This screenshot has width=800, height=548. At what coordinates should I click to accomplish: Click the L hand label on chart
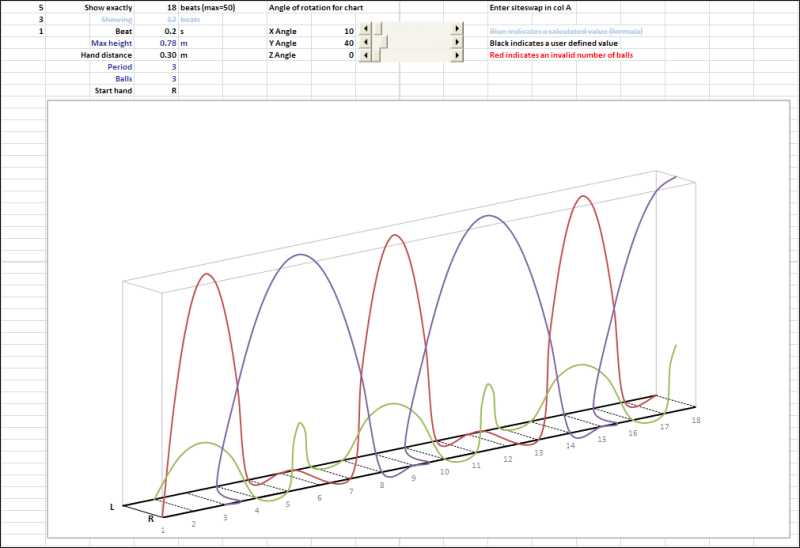(112, 507)
